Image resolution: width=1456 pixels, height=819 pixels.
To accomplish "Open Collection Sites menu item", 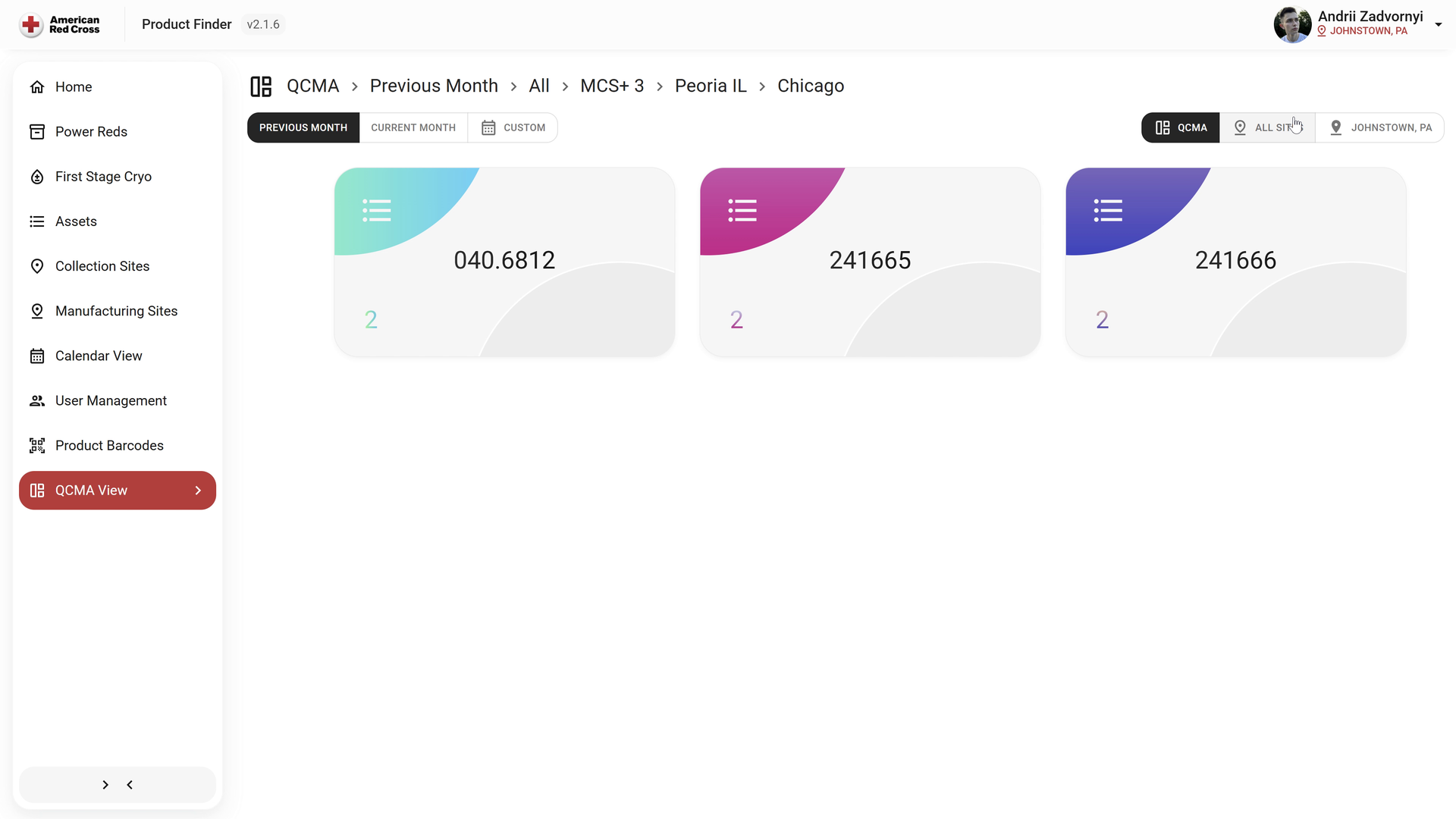I will 118,266.
